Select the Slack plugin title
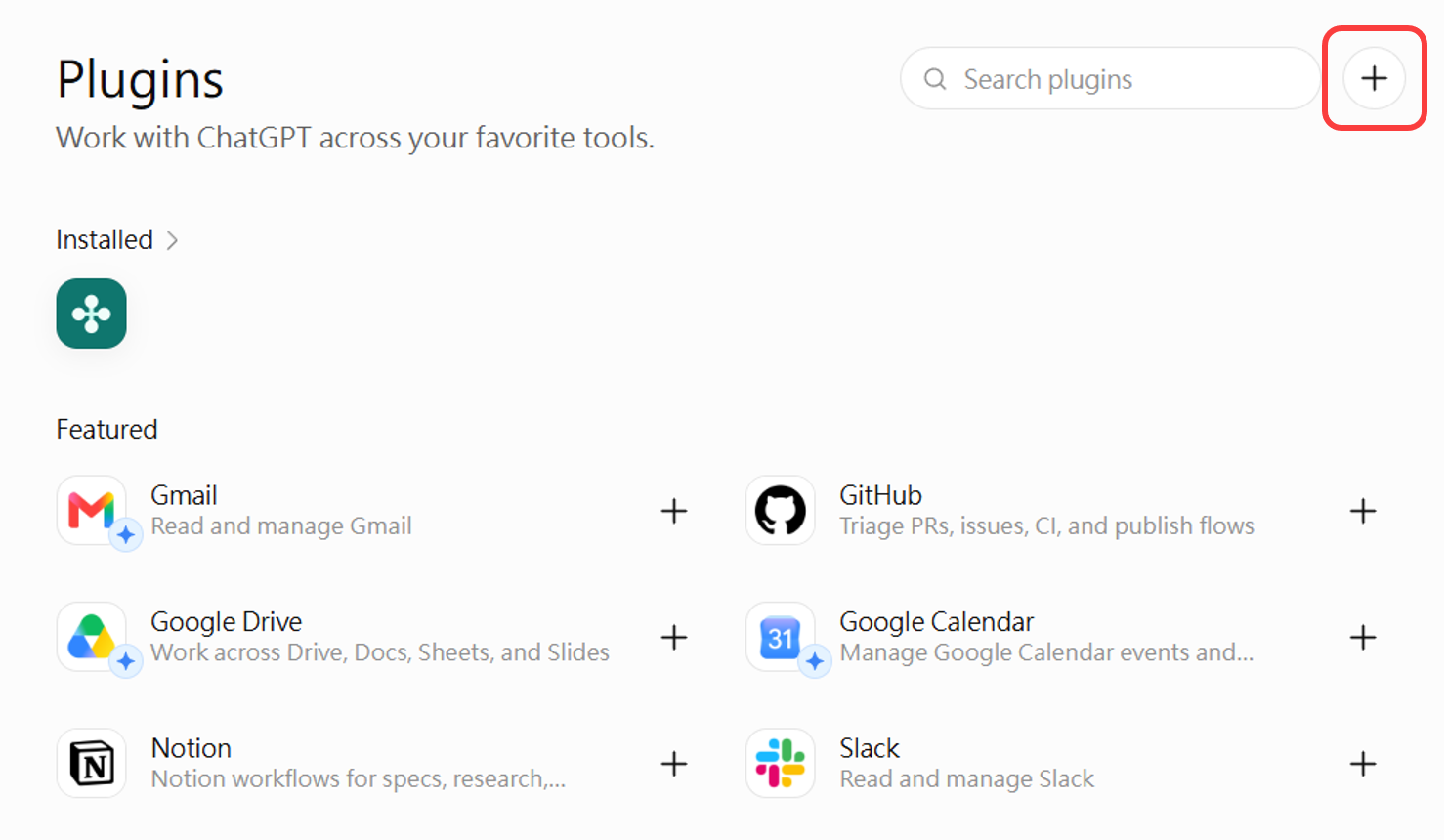 pyautogui.click(x=870, y=748)
